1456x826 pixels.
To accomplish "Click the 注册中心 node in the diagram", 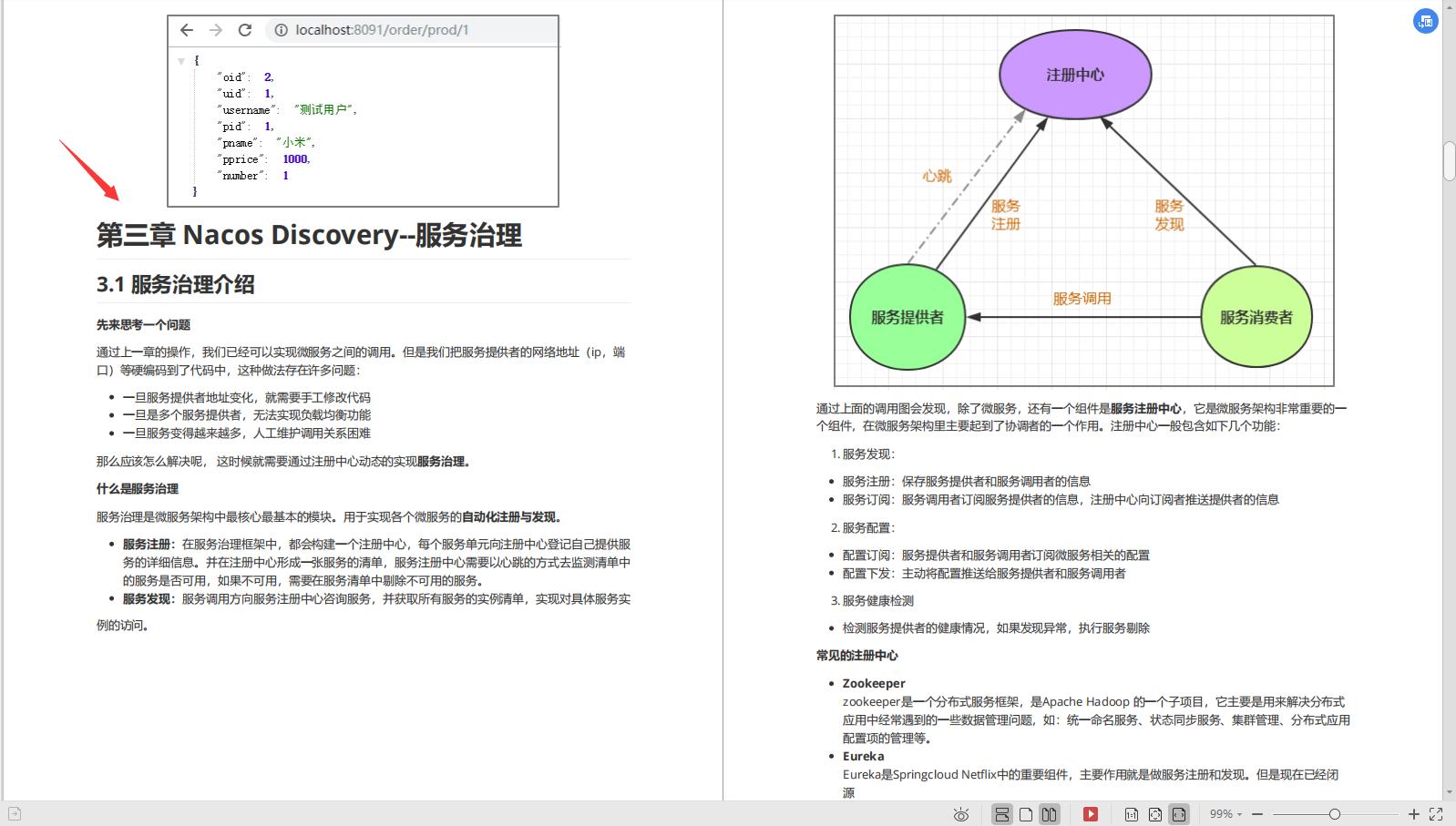I will point(1075,75).
